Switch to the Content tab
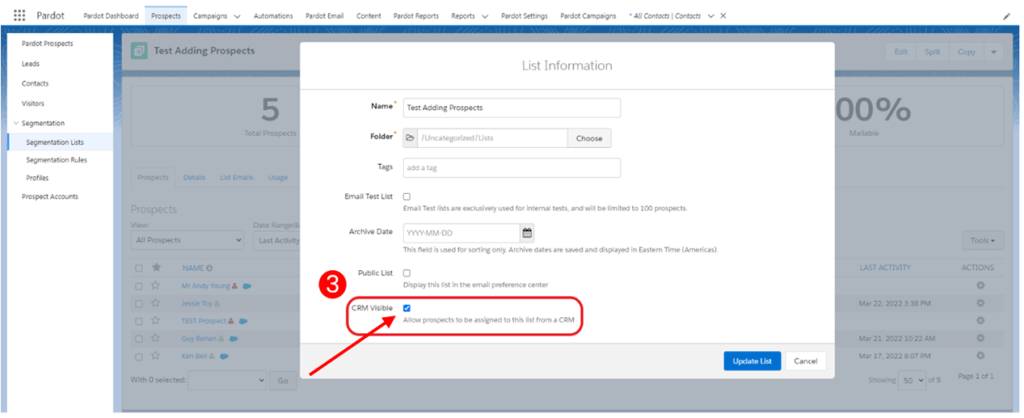1024x418 pixels. point(368,16)
